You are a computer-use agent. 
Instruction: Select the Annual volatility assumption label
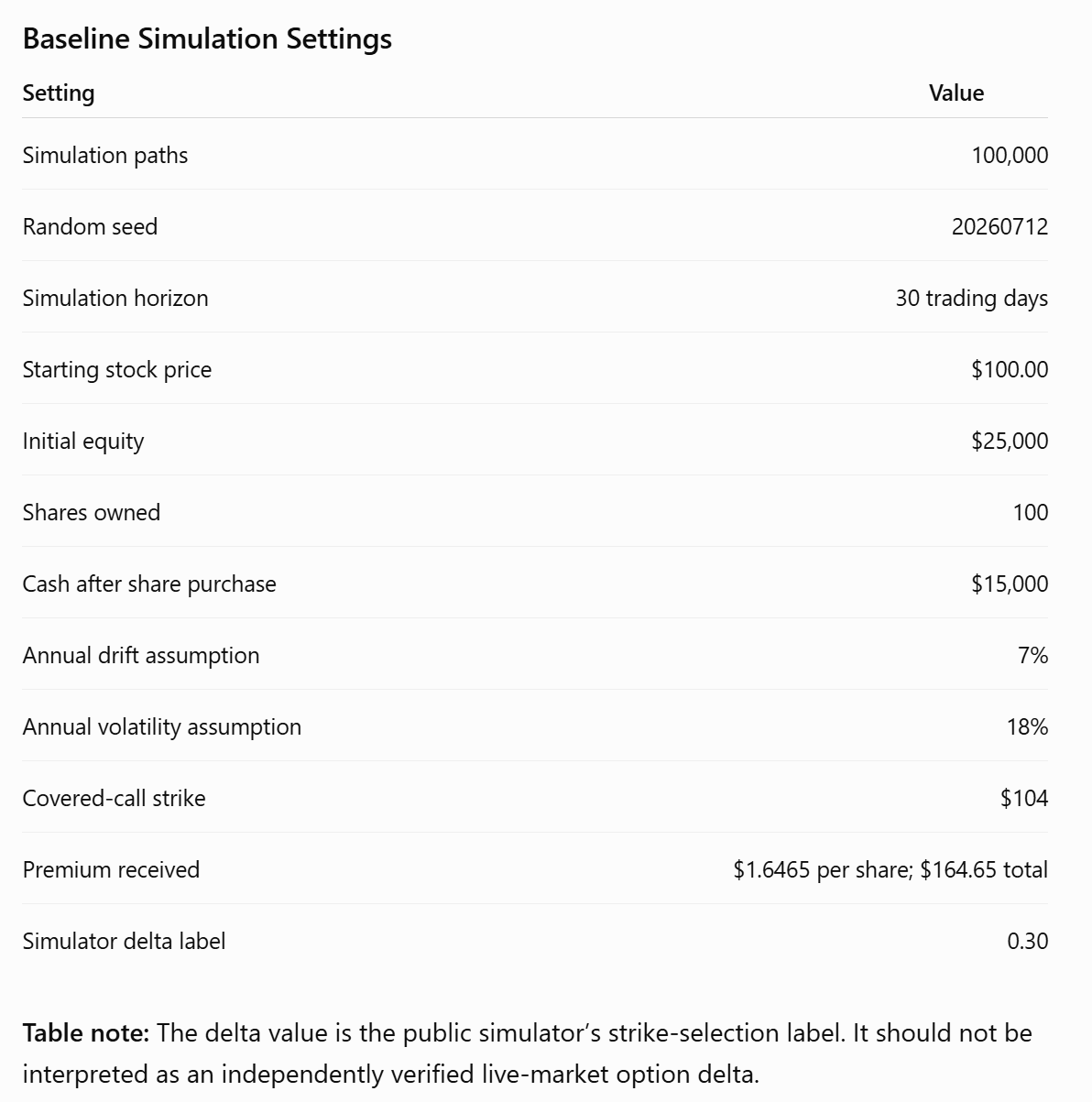(x=162, y=727)
